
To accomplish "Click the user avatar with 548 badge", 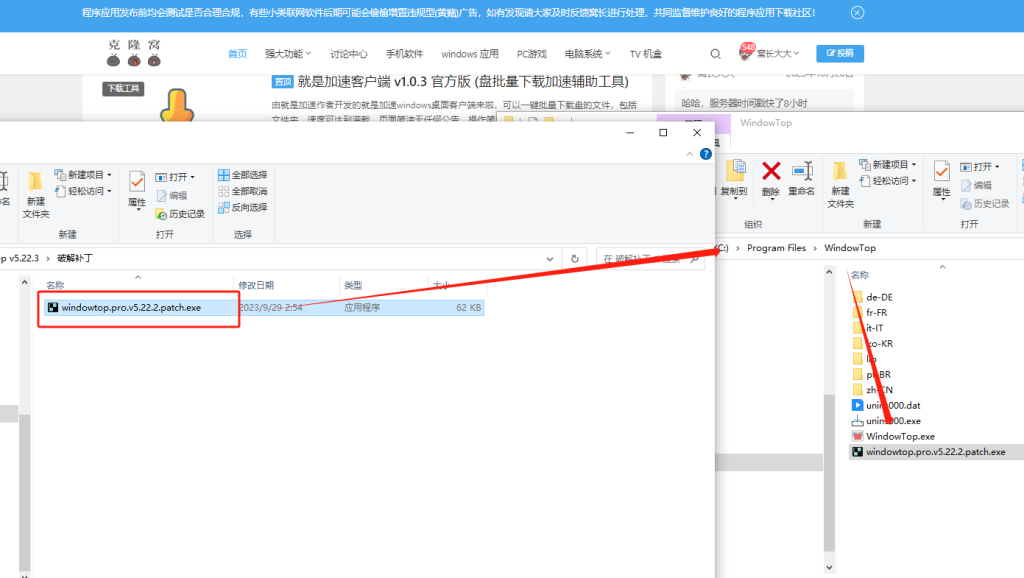I will [x=746, y=52].
